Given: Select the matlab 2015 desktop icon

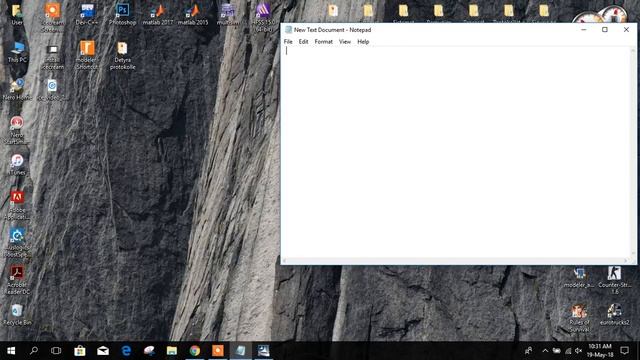Looking at the screenshot, I should pos(193,14).
